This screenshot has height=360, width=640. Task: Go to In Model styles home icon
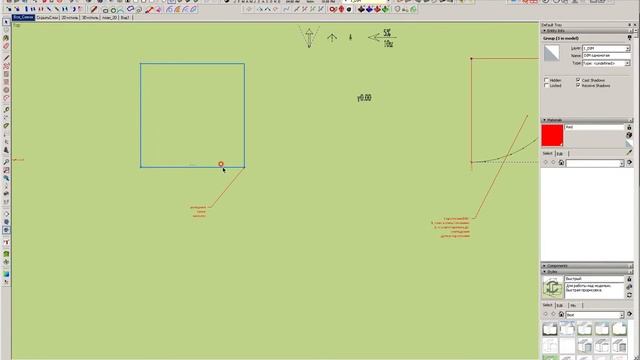(561, 315)
